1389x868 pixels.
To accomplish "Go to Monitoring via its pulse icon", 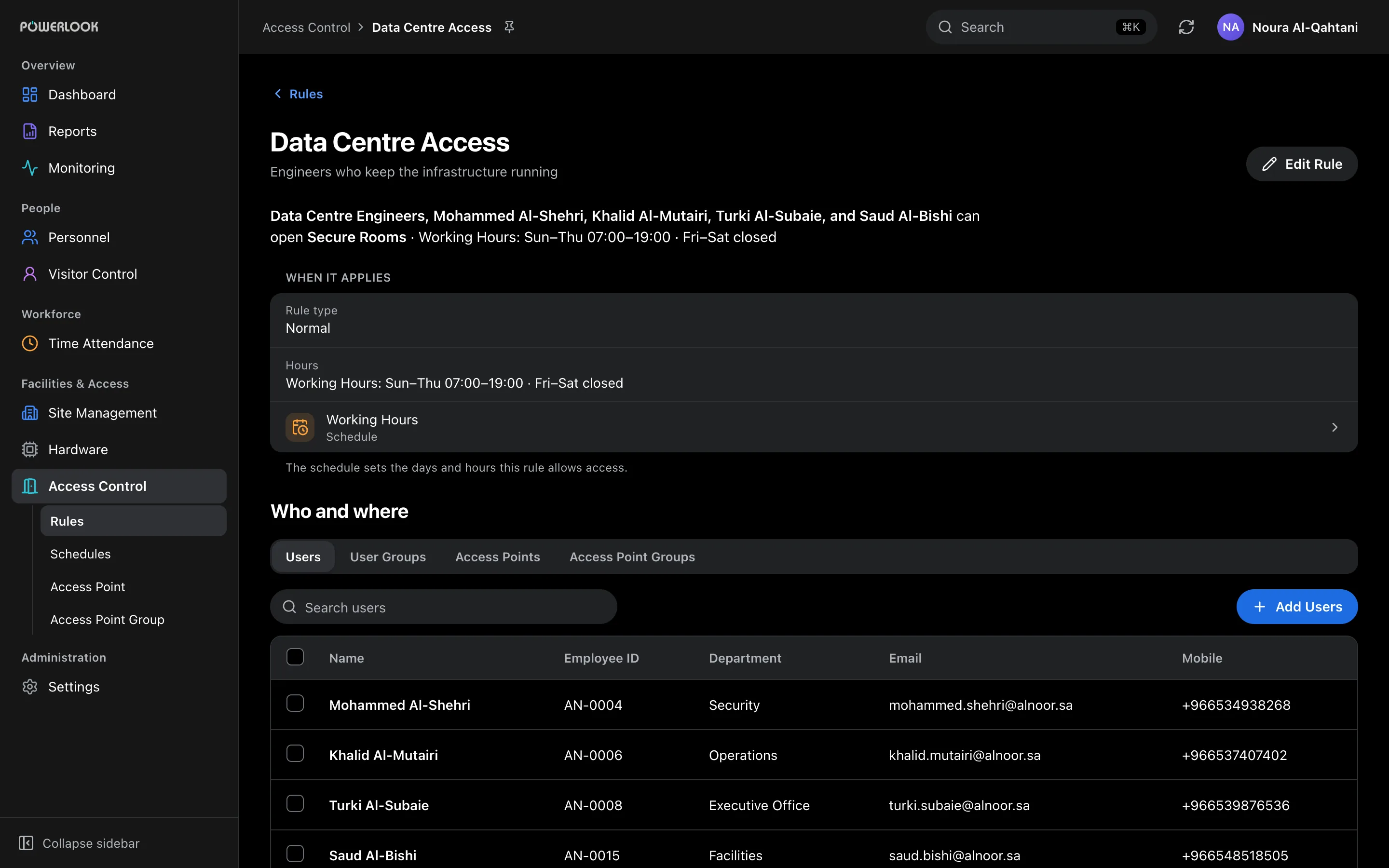I will pyautogui.click(x=30, y=168).
